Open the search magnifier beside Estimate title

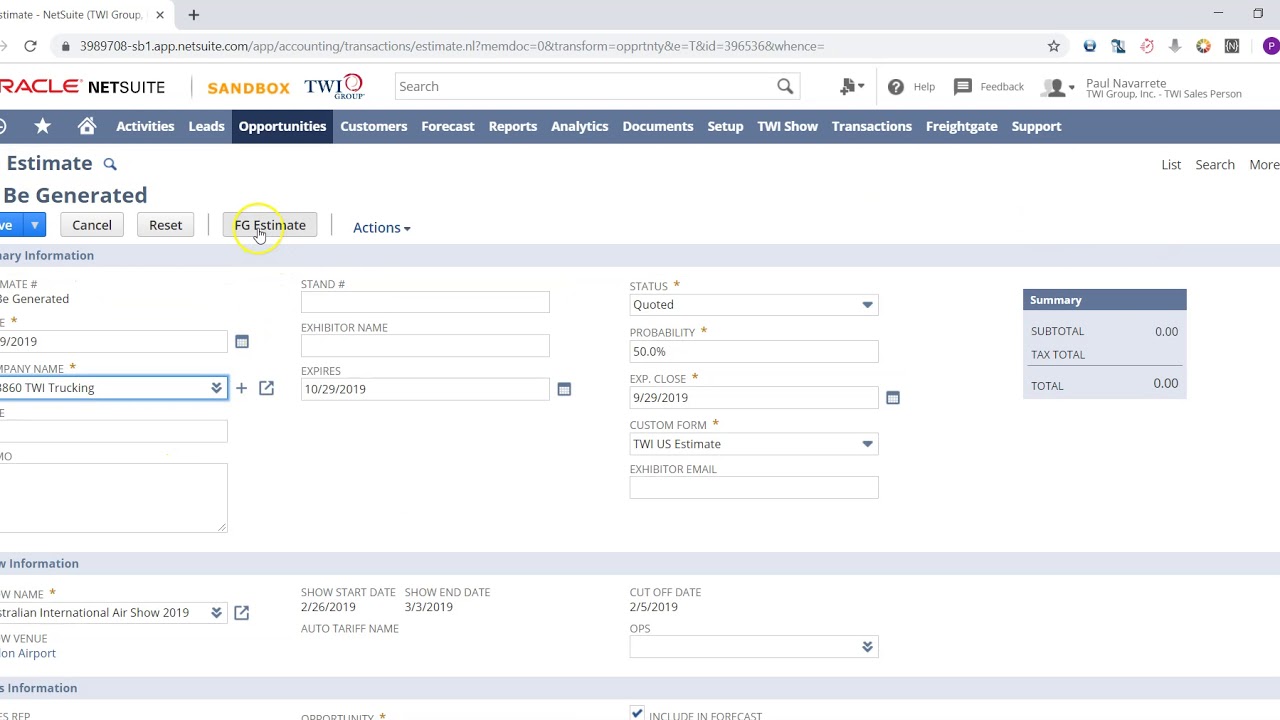[x=110, y=164]
